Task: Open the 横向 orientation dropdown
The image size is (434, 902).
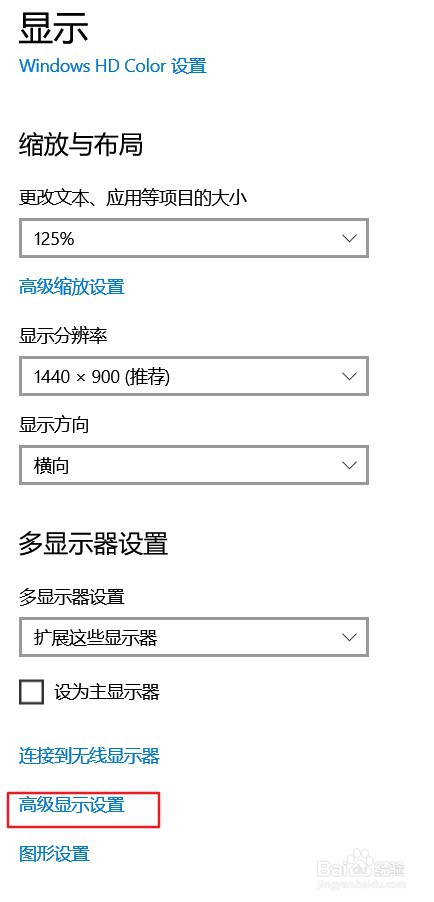Action: click(194, 465)
